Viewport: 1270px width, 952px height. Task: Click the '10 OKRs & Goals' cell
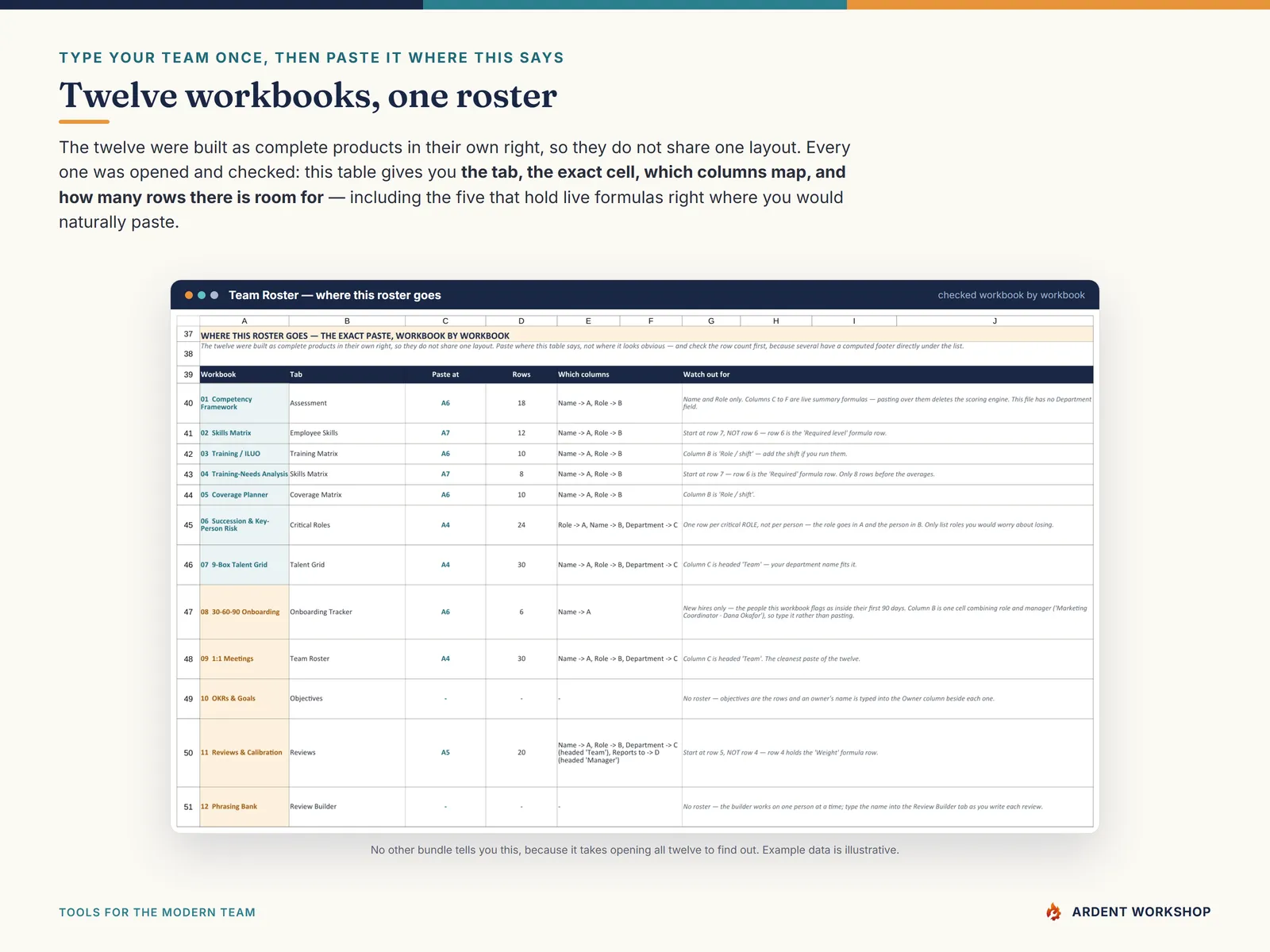pos(244,699)
